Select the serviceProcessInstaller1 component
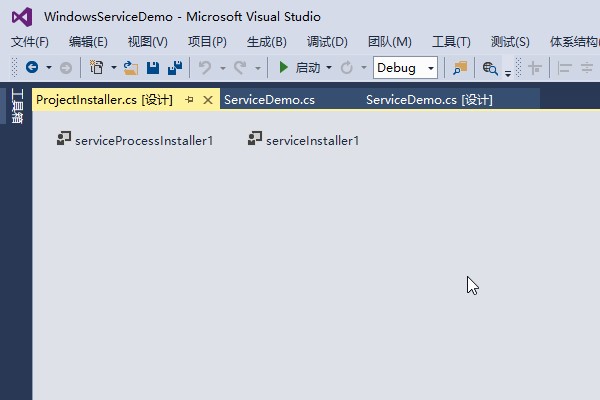600x400 pixels. point(135,141)
